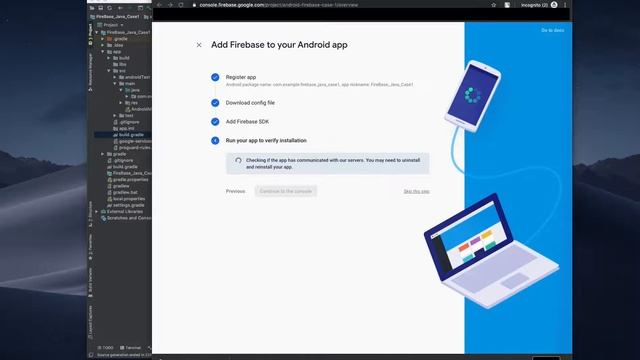
Task: Expand the build folder under app
Action: point(109,58)
